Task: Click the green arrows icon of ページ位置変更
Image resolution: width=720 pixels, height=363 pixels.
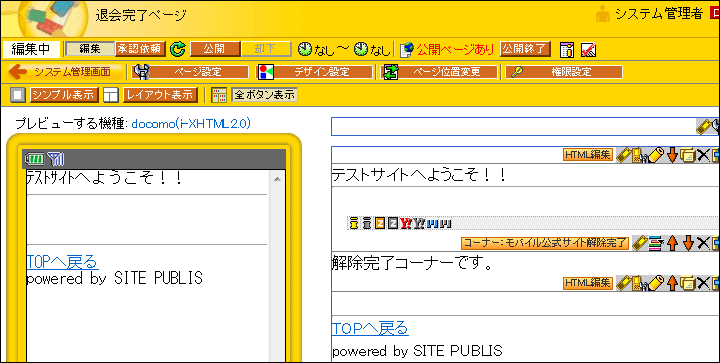Action: point(392,72)
